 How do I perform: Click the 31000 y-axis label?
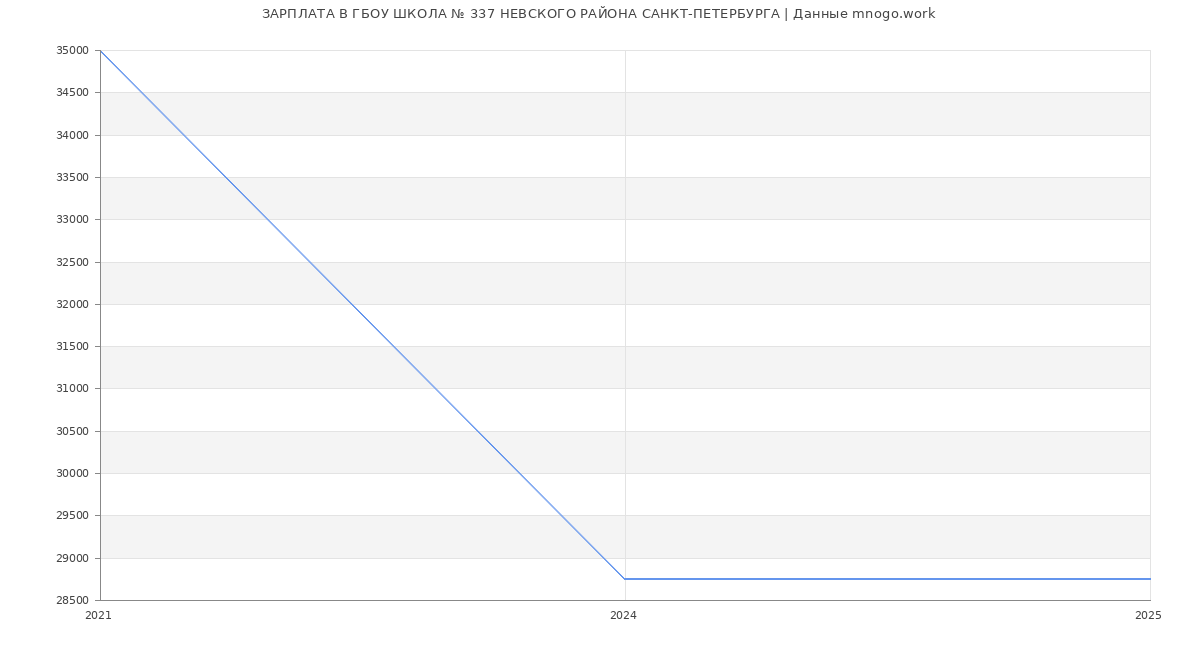click(x=73, y=389)
